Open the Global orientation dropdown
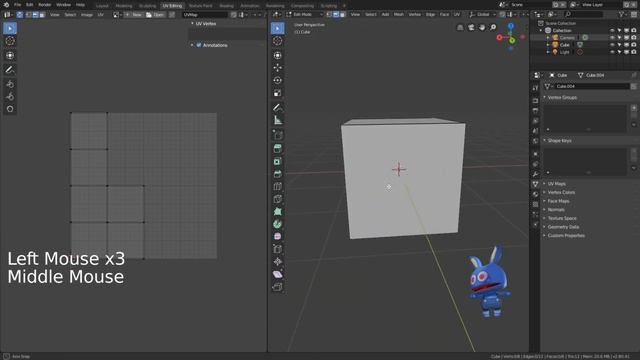 [482, 14]
